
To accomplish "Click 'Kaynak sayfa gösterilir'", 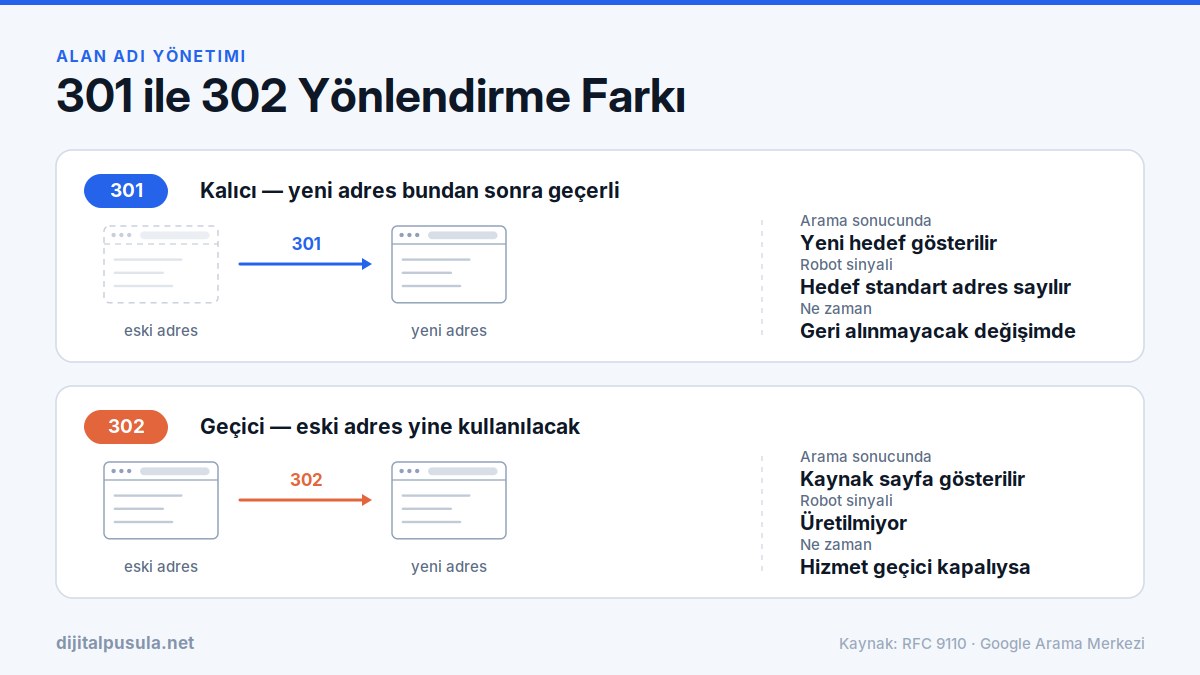I will coord(912,479).
